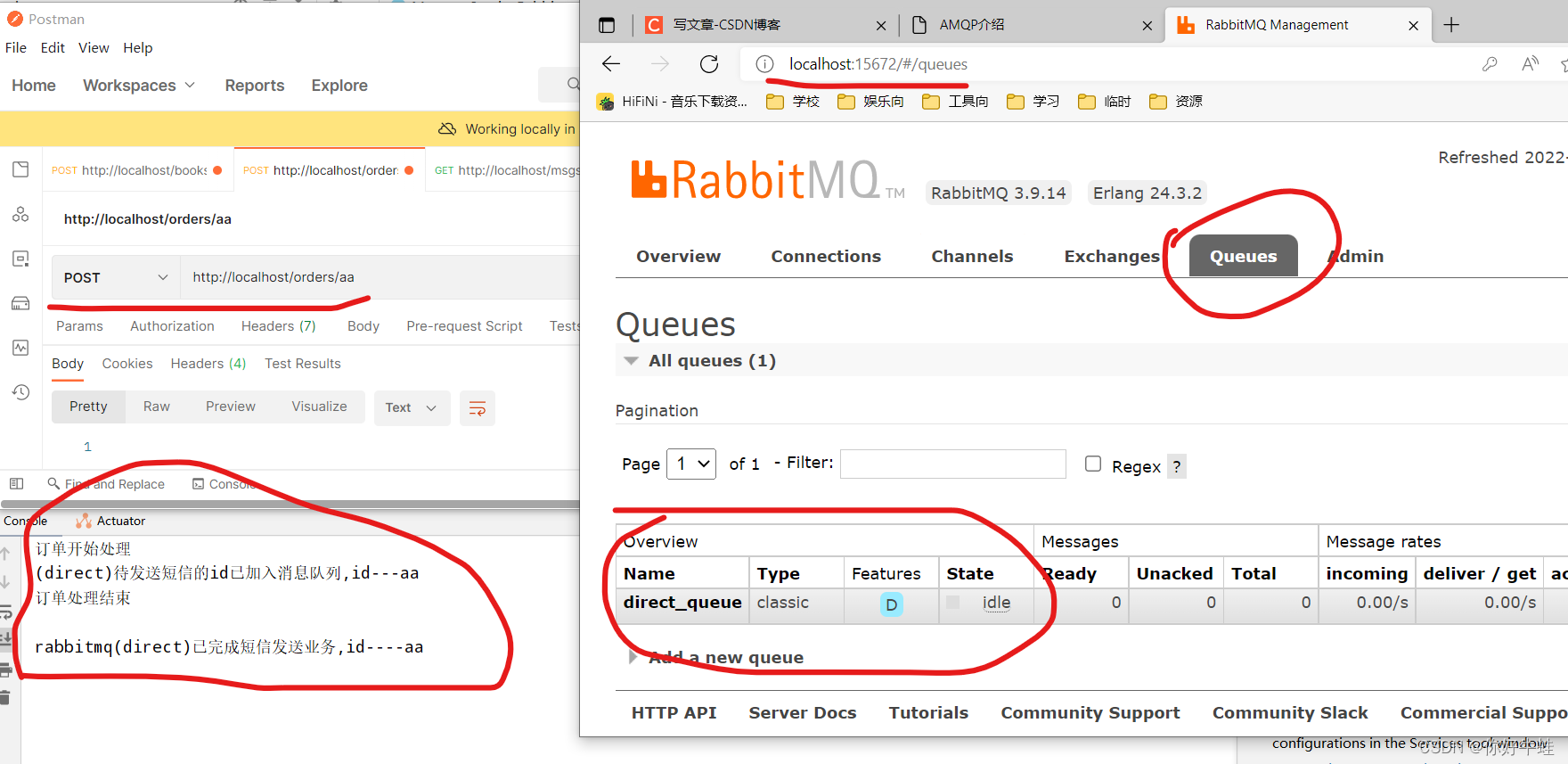Open the Postman View menu
Screen dimensions: 1568x764
point(94,48)
